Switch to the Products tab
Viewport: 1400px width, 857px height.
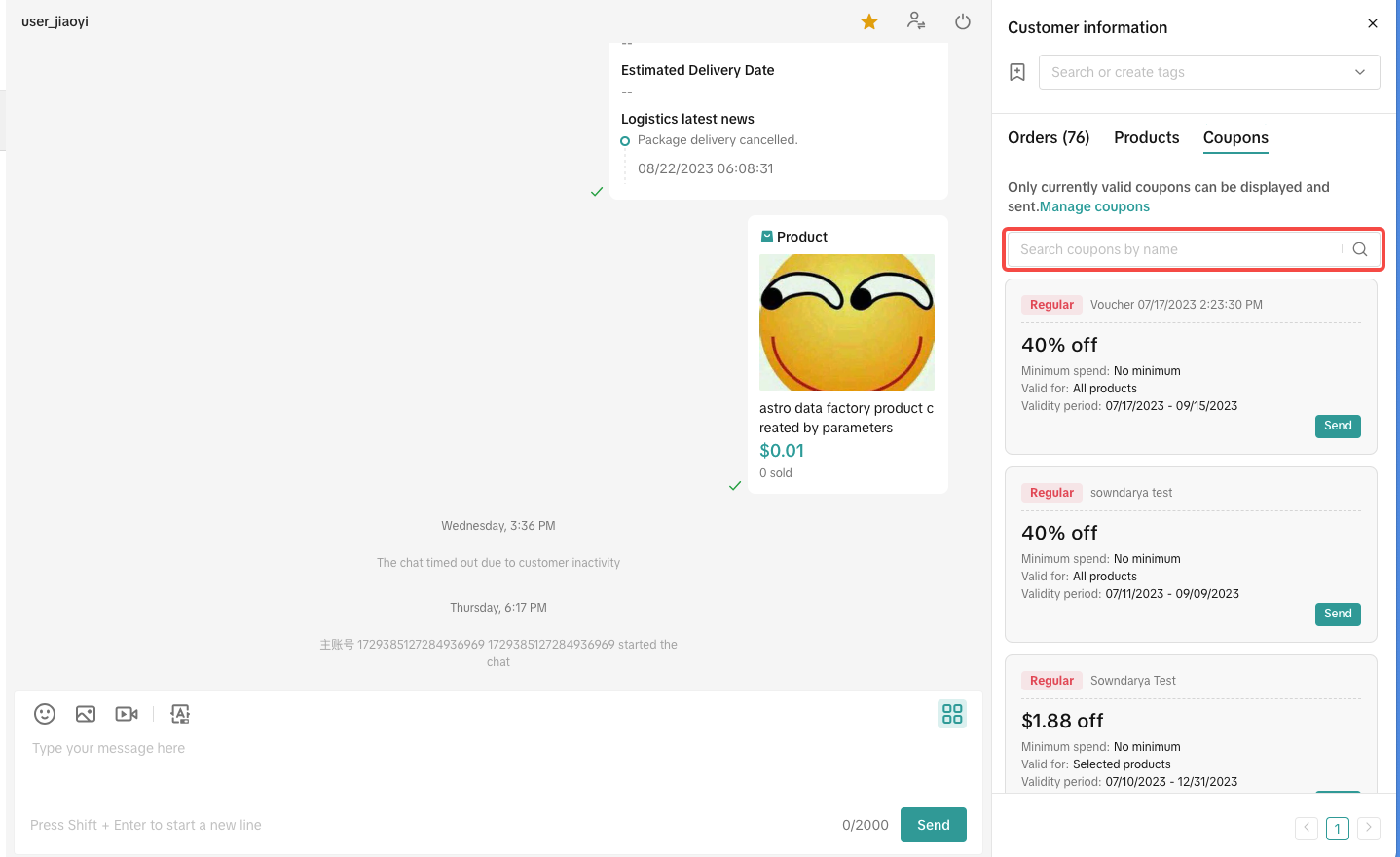[x=1146, y=138]
